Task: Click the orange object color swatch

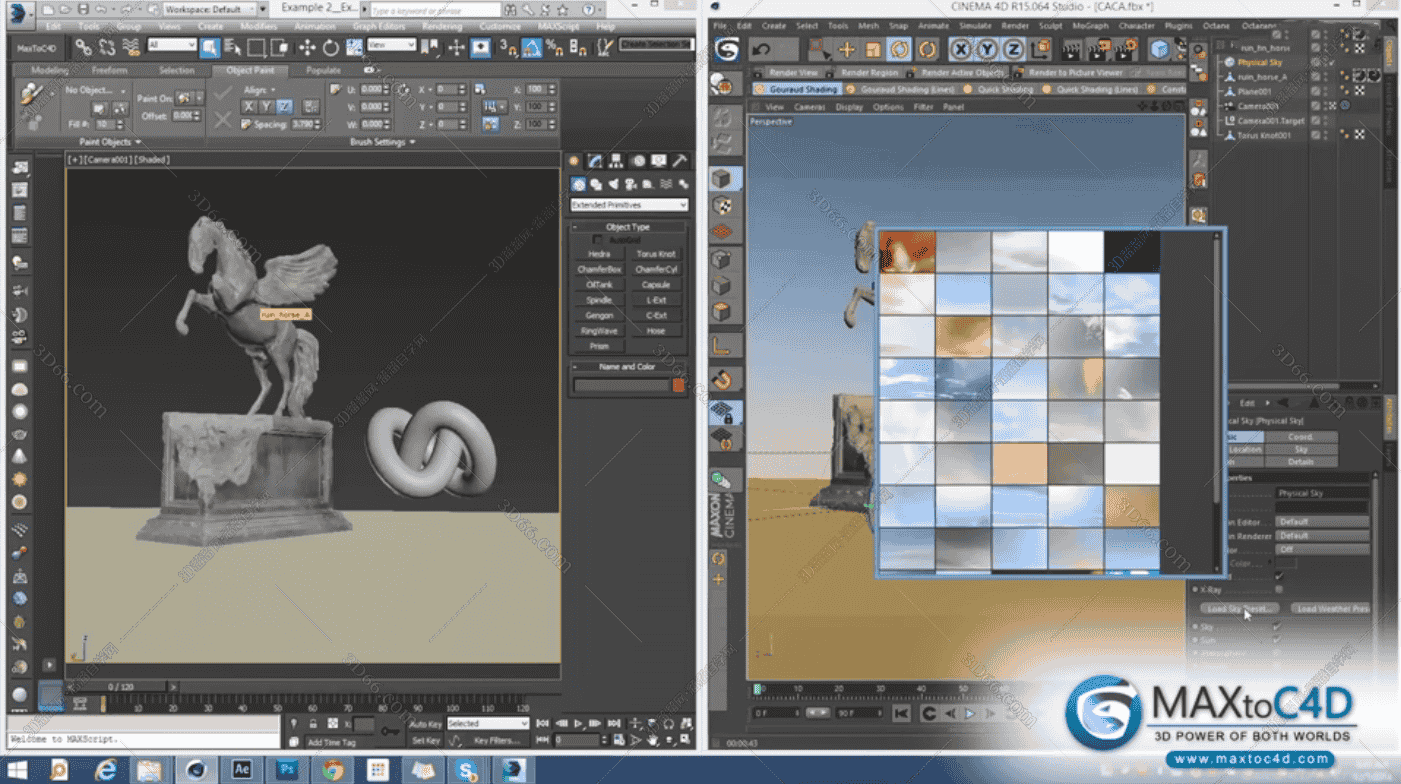Action: [679, 385]
